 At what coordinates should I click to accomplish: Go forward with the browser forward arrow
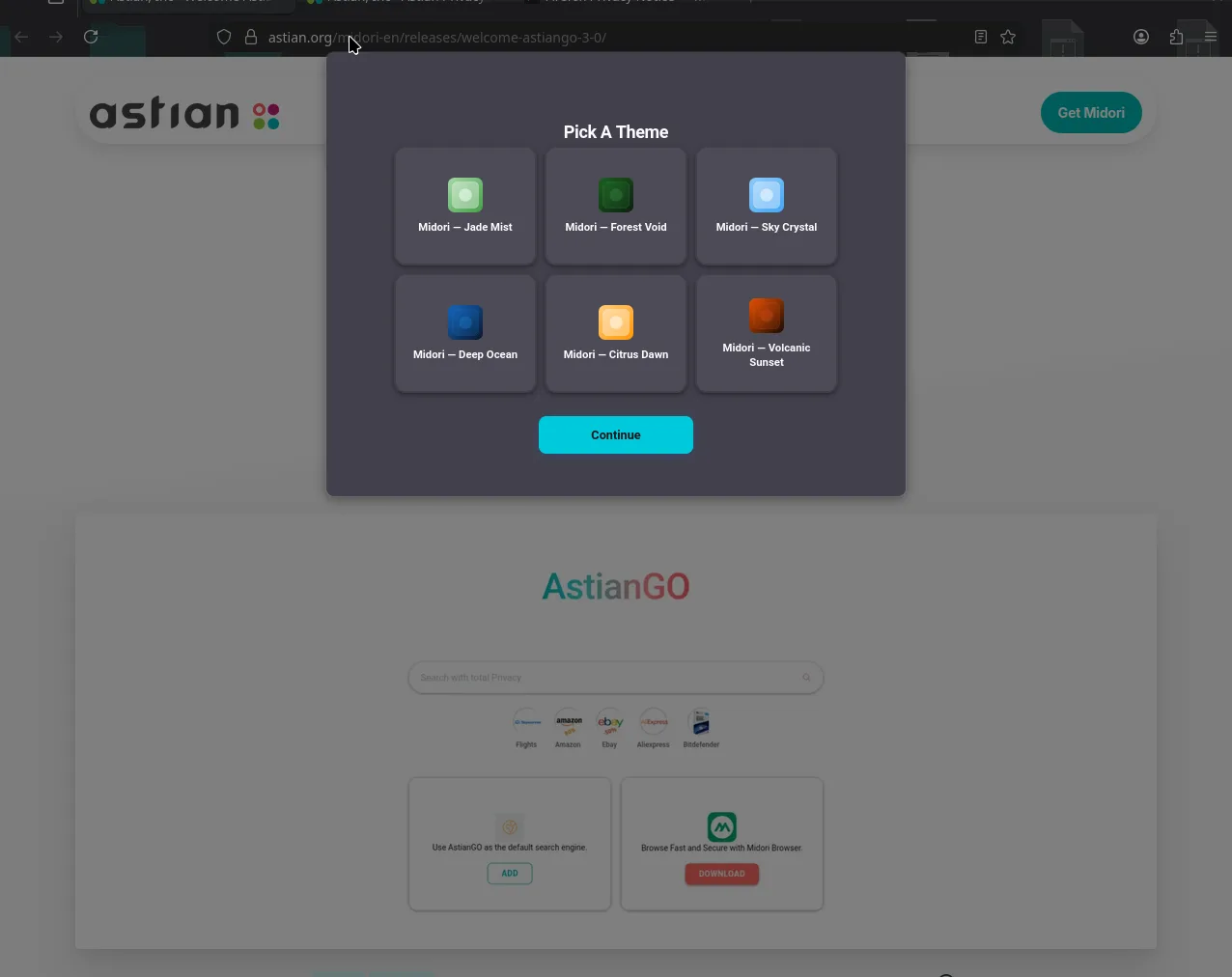tap(56, 37)
